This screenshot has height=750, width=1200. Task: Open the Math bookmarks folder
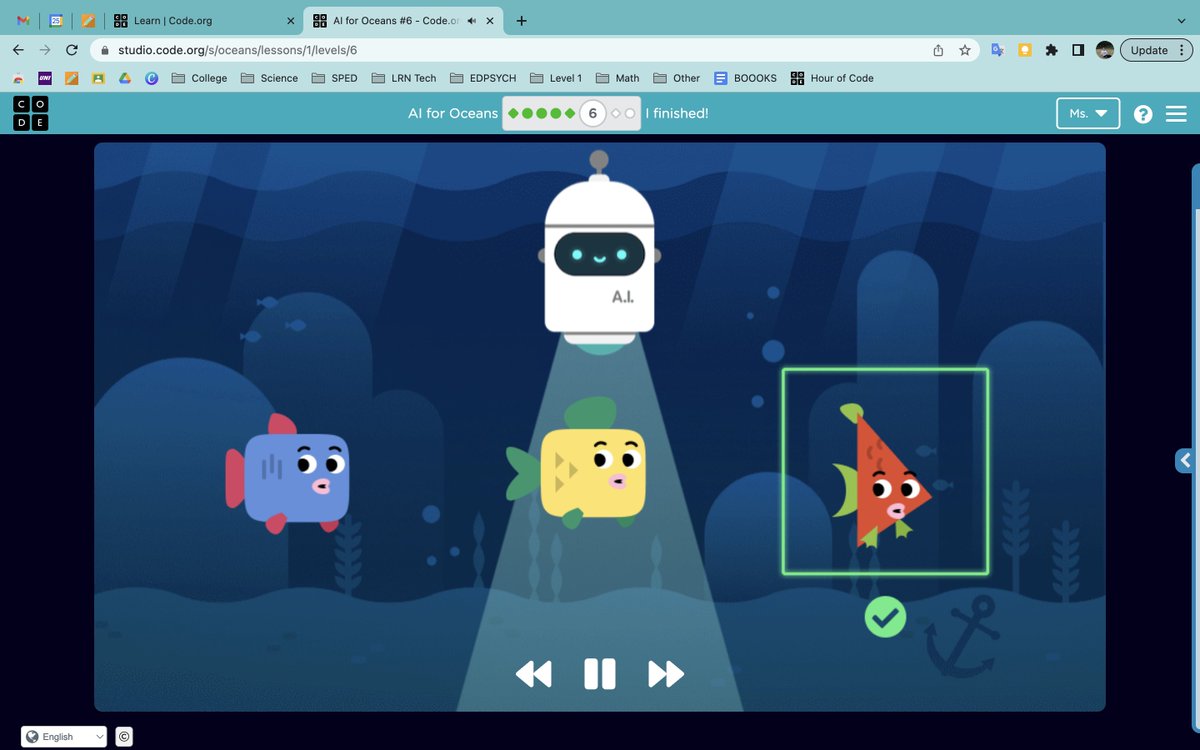617,78
